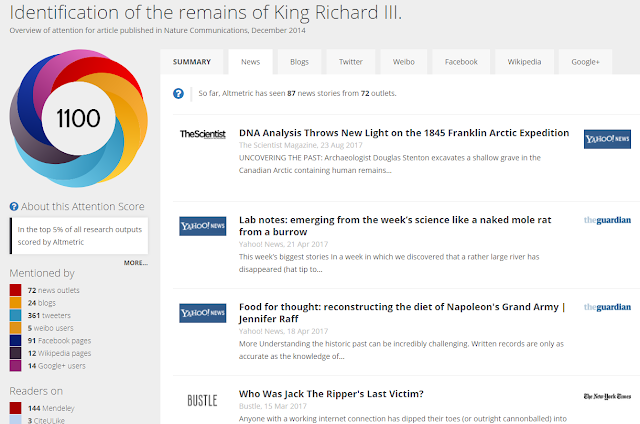Click the light blue tweeters color swatch

[16, 314]
